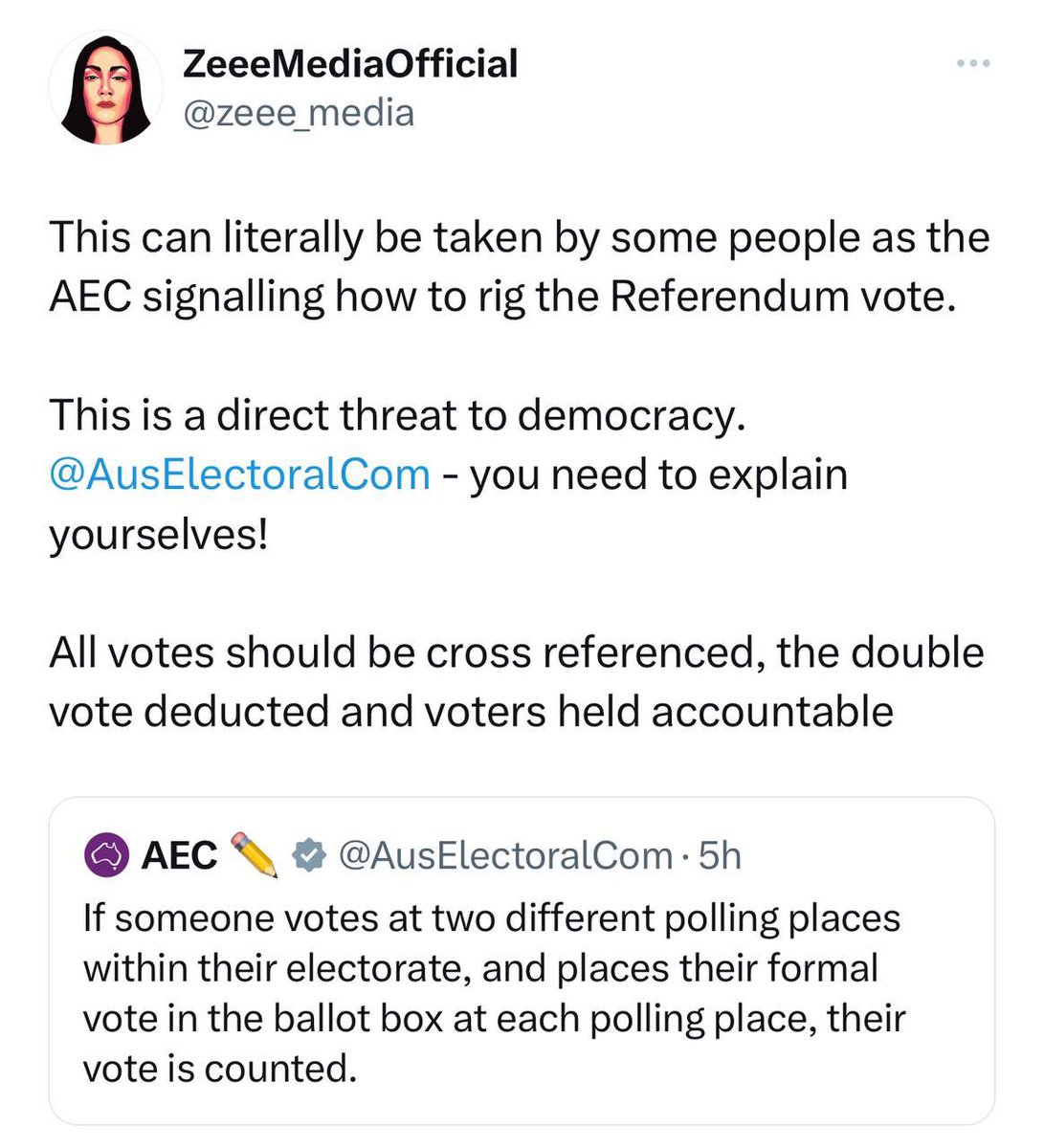Click the line 'AEC signalling how to rig'
Image resolution: width=1044 pixels, height=1148 pixels.
pos(502,297)
